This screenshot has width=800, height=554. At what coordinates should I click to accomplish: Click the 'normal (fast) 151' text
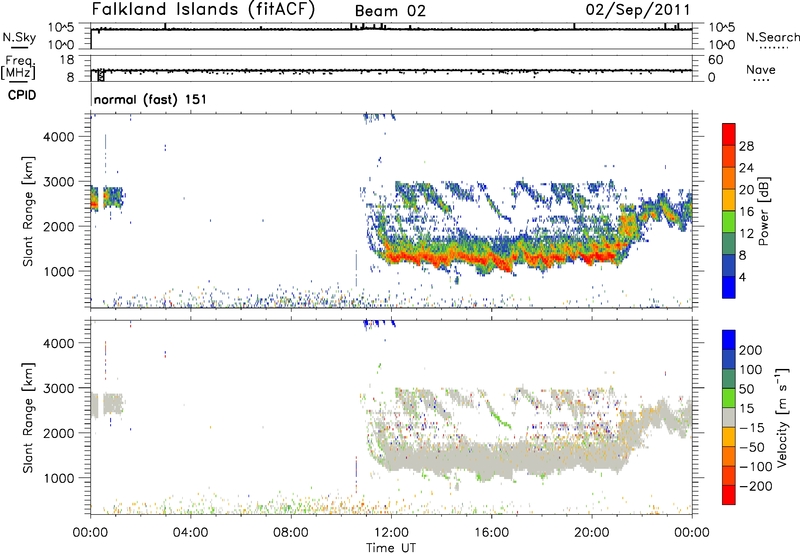click(x=151, y=99)
